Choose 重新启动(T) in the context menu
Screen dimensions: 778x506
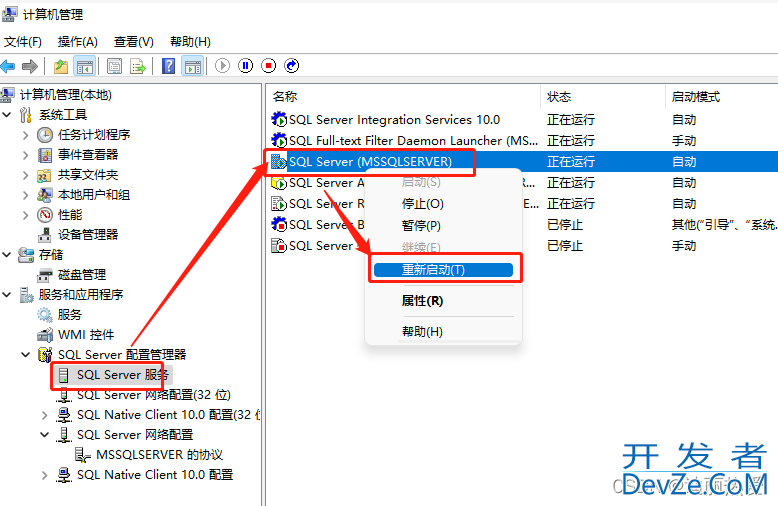[443, 270]
